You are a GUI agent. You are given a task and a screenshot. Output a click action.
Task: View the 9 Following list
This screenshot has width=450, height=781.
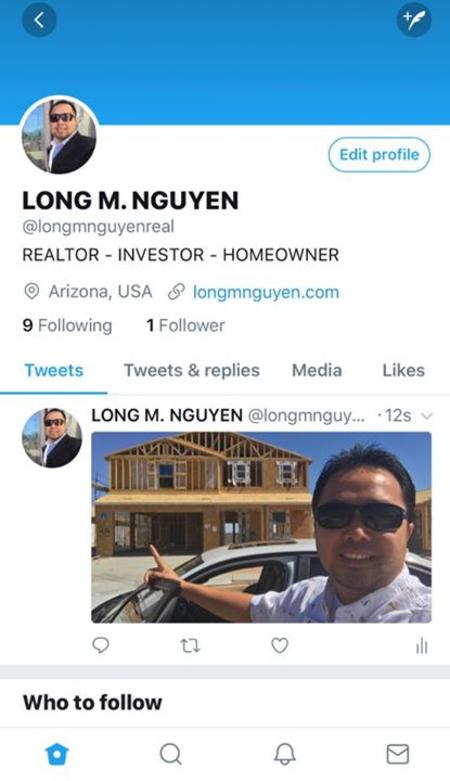point(67,325)
